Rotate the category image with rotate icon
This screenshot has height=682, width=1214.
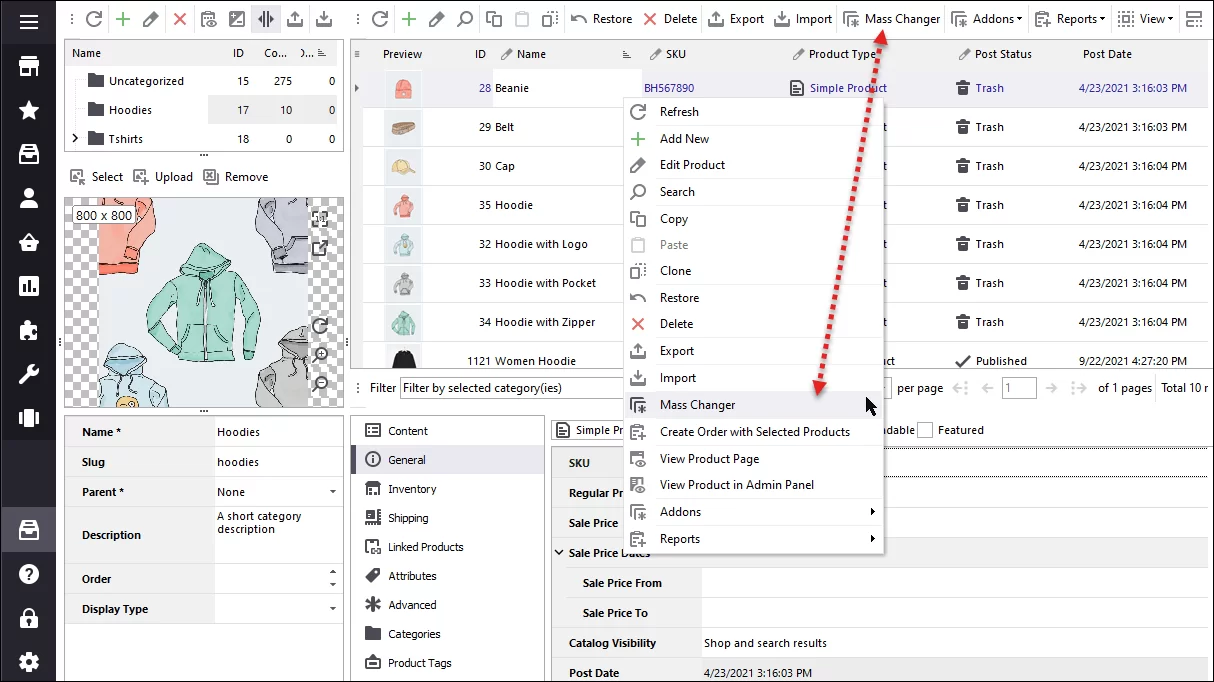(320, 326)
